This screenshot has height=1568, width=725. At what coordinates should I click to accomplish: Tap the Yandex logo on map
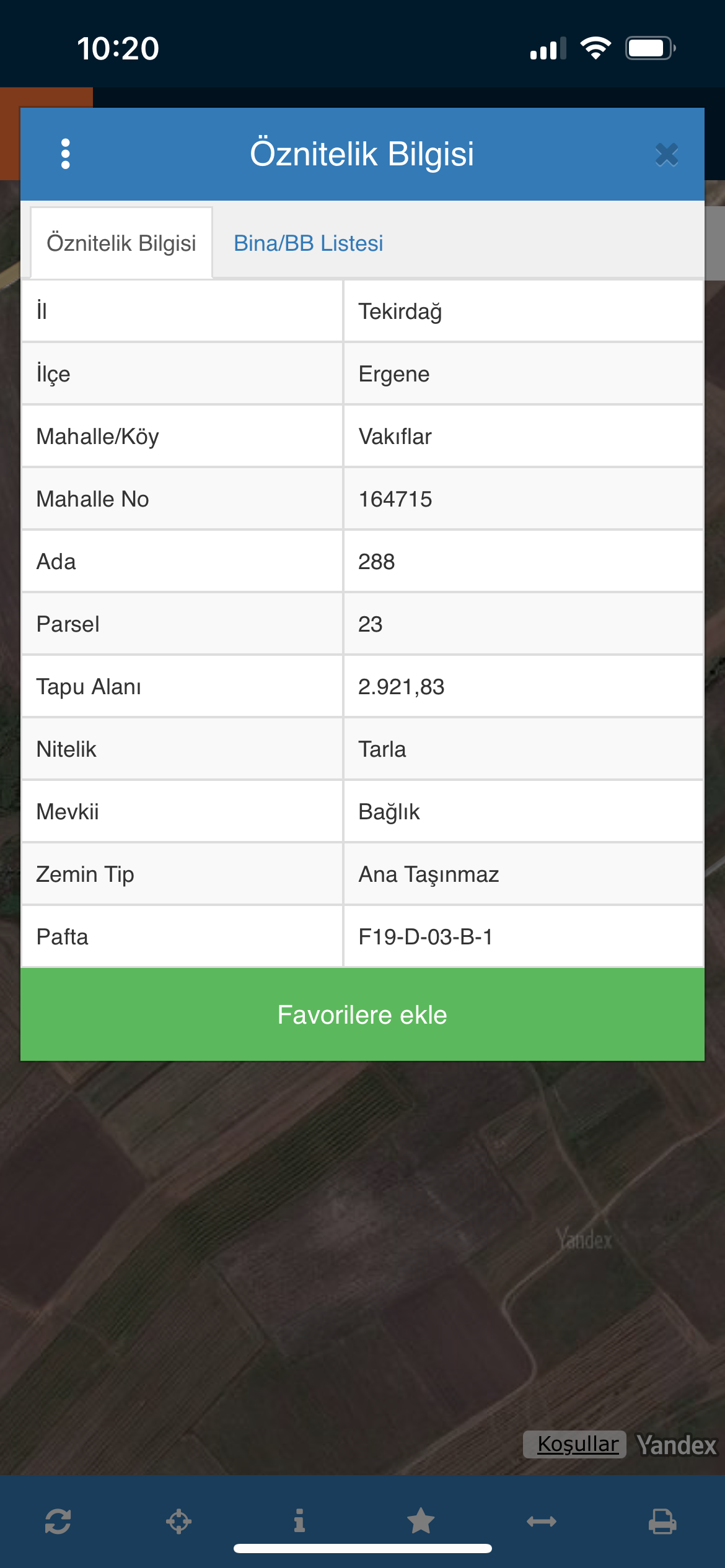point(676,1445)
